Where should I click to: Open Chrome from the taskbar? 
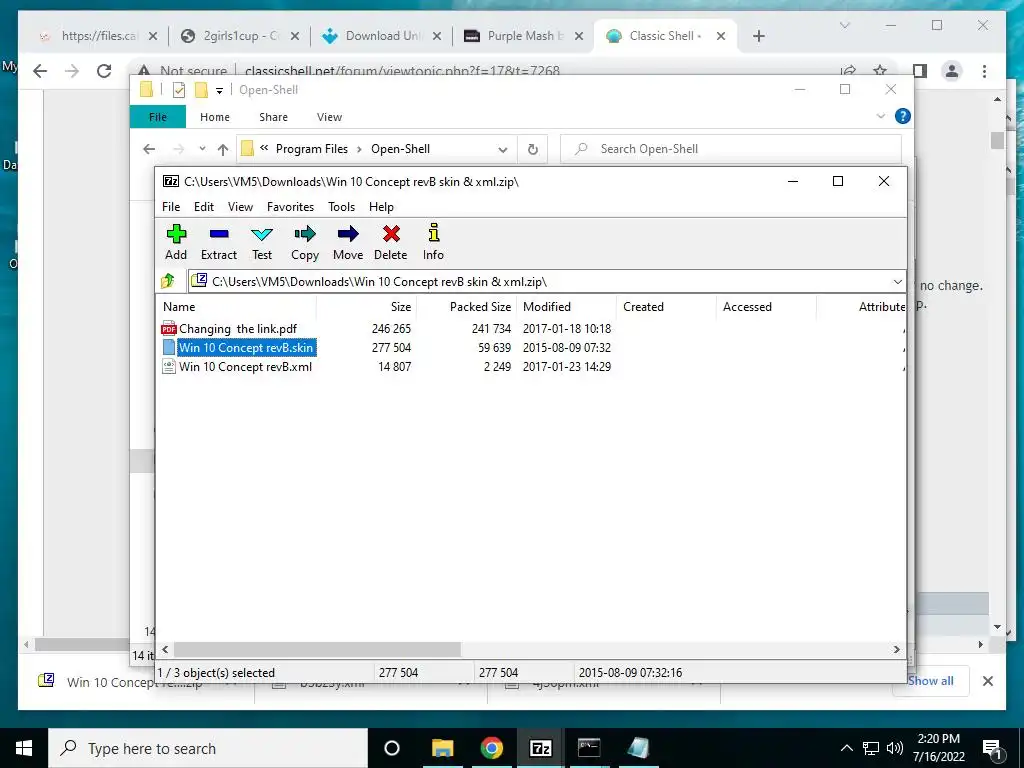(491, 748)
